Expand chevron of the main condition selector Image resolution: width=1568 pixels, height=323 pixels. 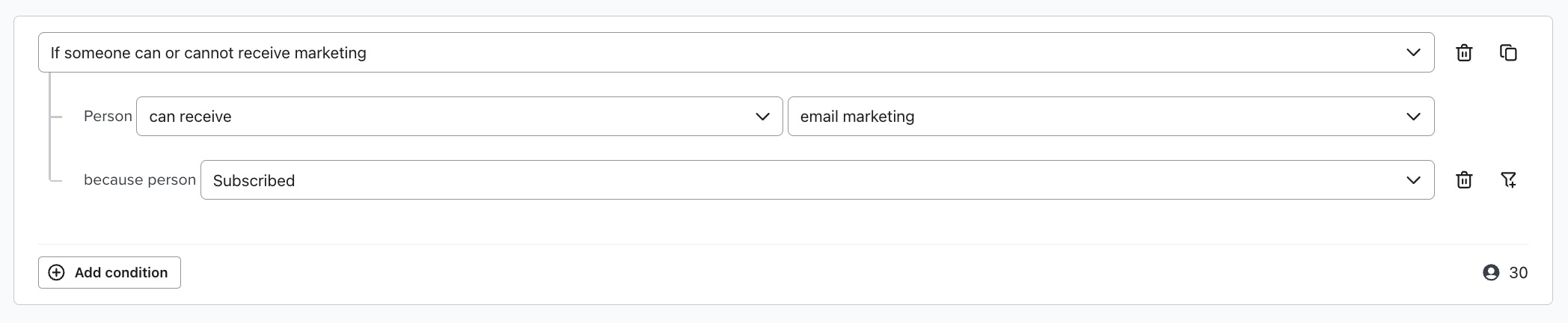[1413, 53]
